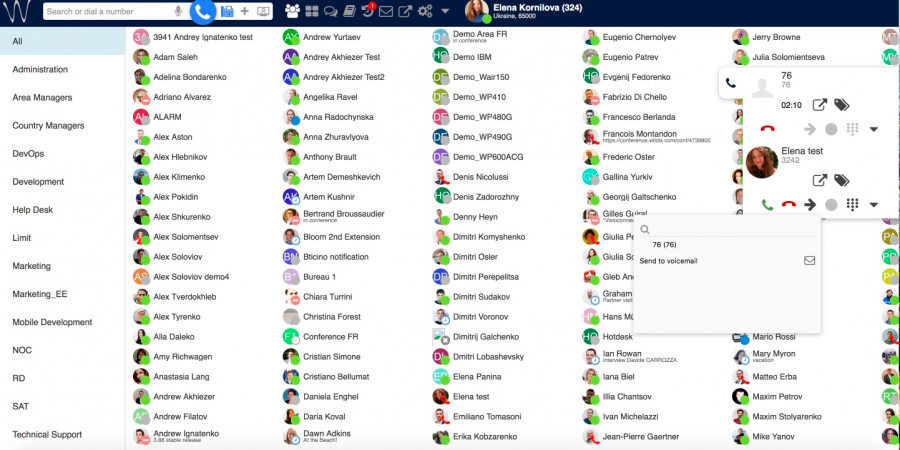900x450 pixels.
Task: Select the Country Managers group
Action: coord(48,126)
